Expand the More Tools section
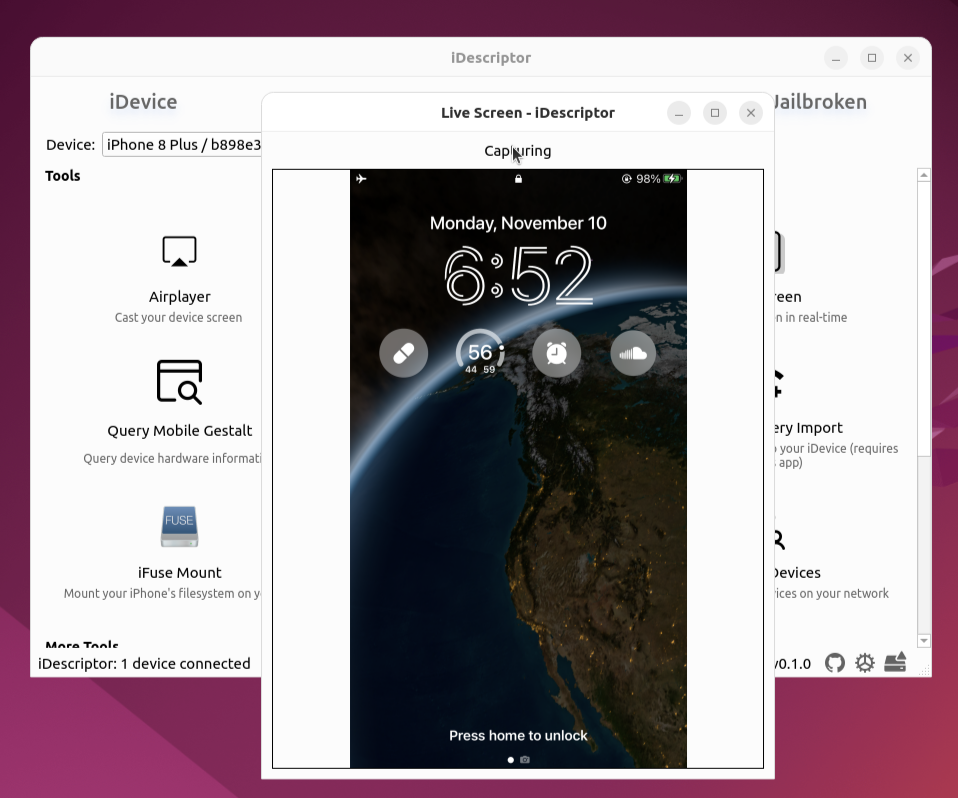Screen dimensions: 958x798 (83, 645)
